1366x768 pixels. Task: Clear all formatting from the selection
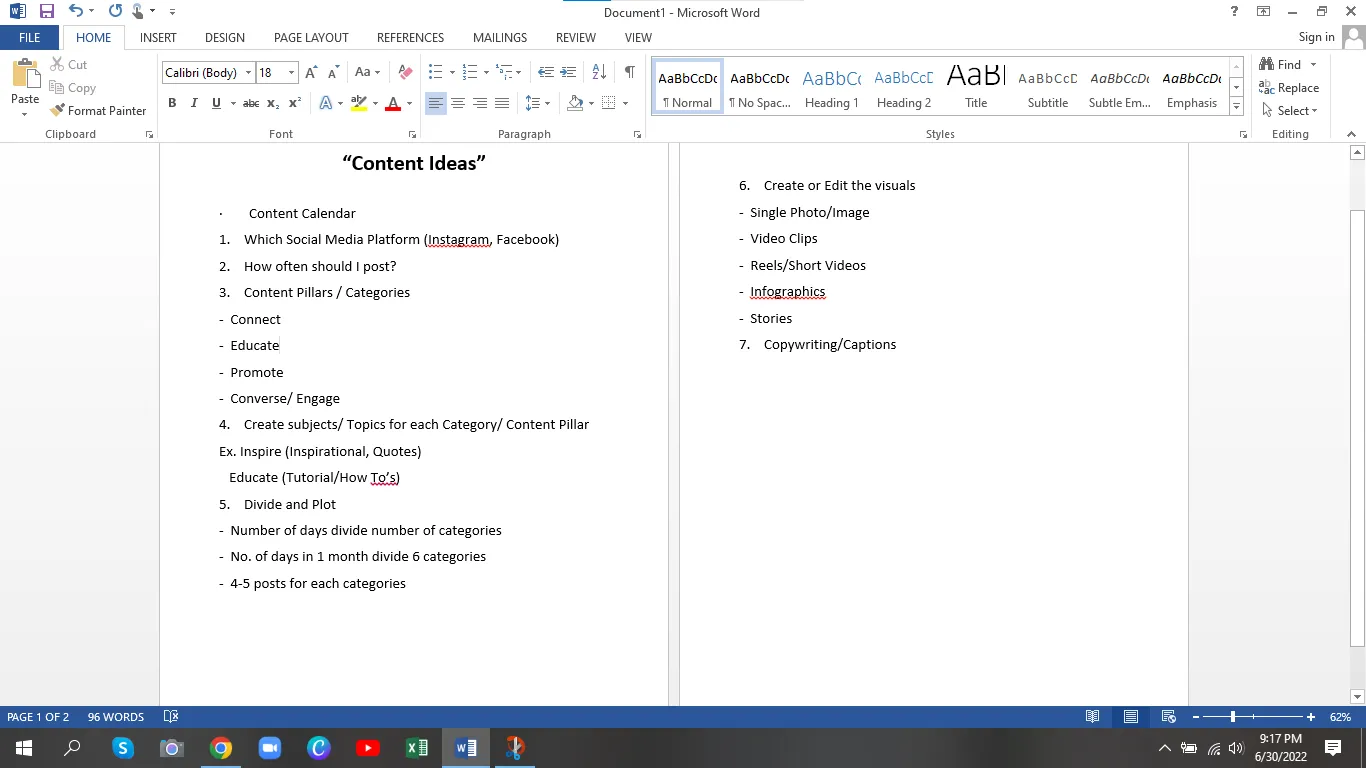pos(405,72)
